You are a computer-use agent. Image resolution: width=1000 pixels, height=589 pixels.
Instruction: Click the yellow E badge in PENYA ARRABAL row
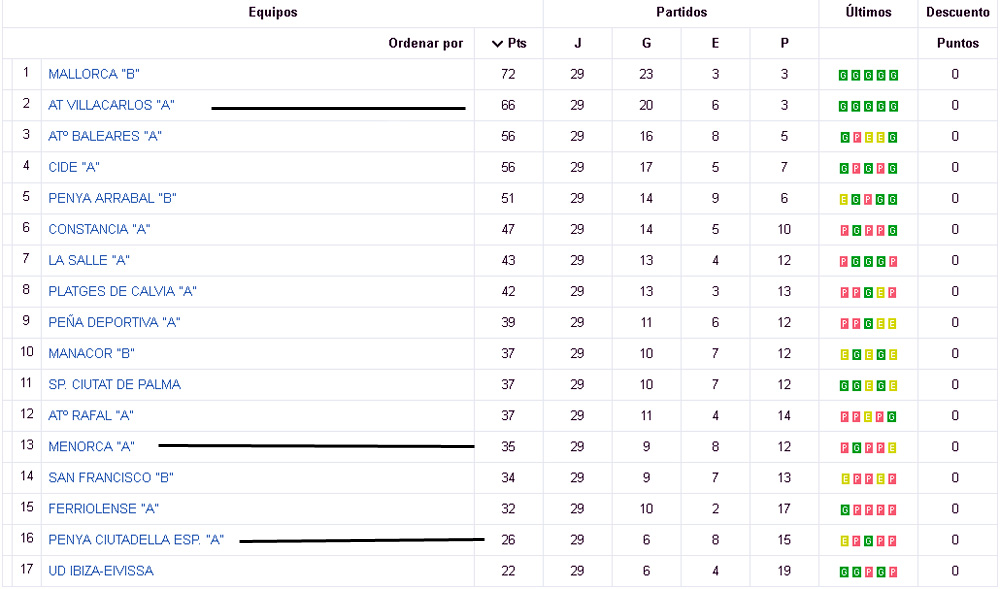click(844, 200)
